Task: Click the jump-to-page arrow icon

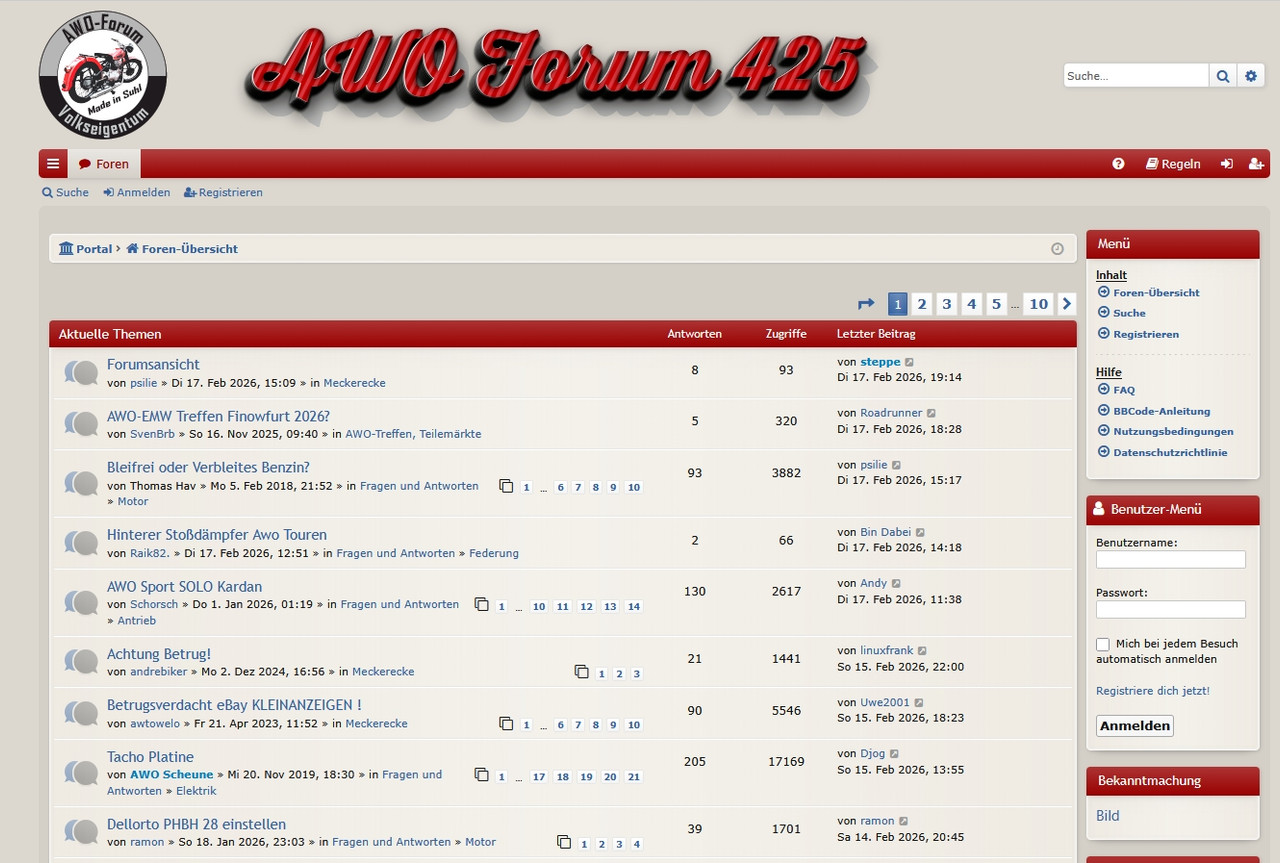Action: (x=866, y=304)
